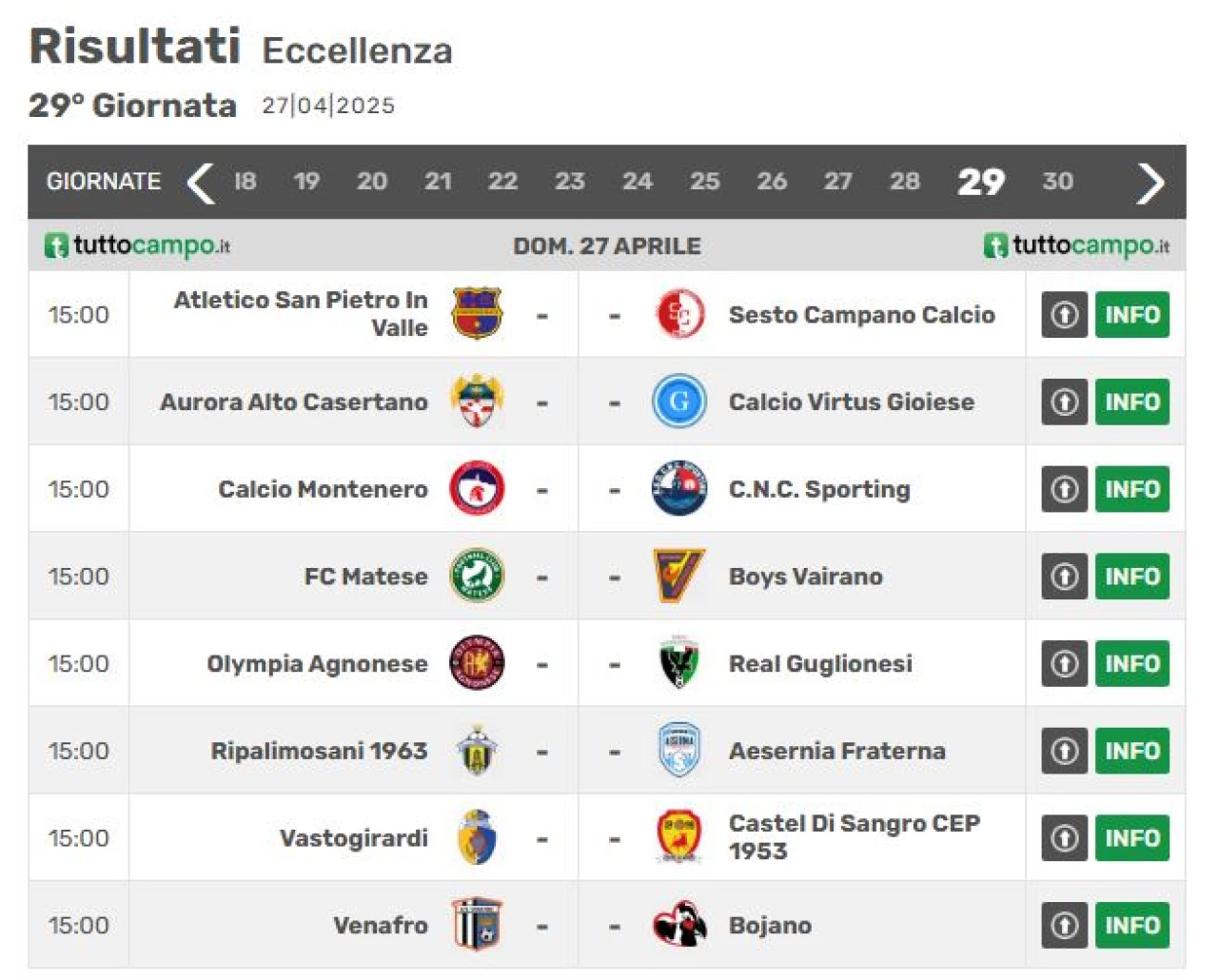The image size is (1218, 980).
Task: Click the Sesto Campano Calcio team logo
Action: pyautogui.click(x=679, y=314)
